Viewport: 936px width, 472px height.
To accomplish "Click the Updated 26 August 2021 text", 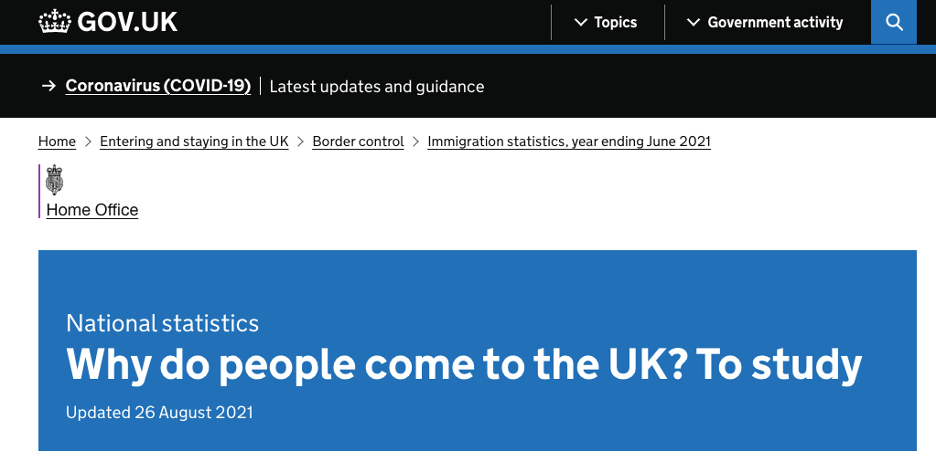I will tap(159, 412).
